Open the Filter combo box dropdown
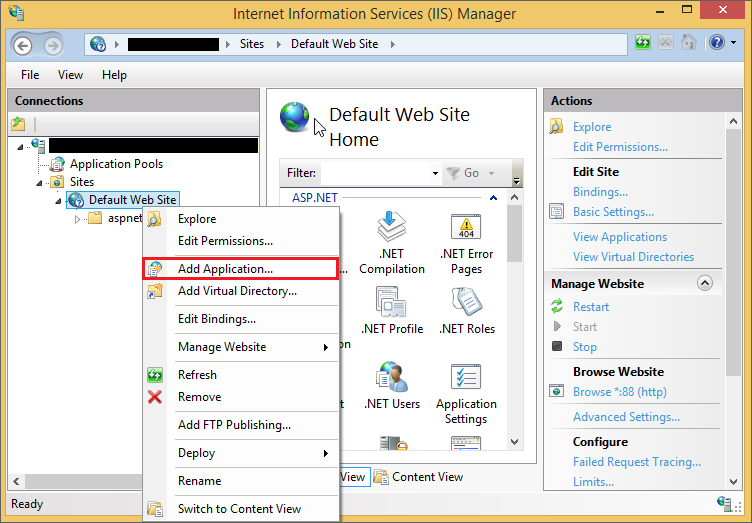 pos(435,173)
